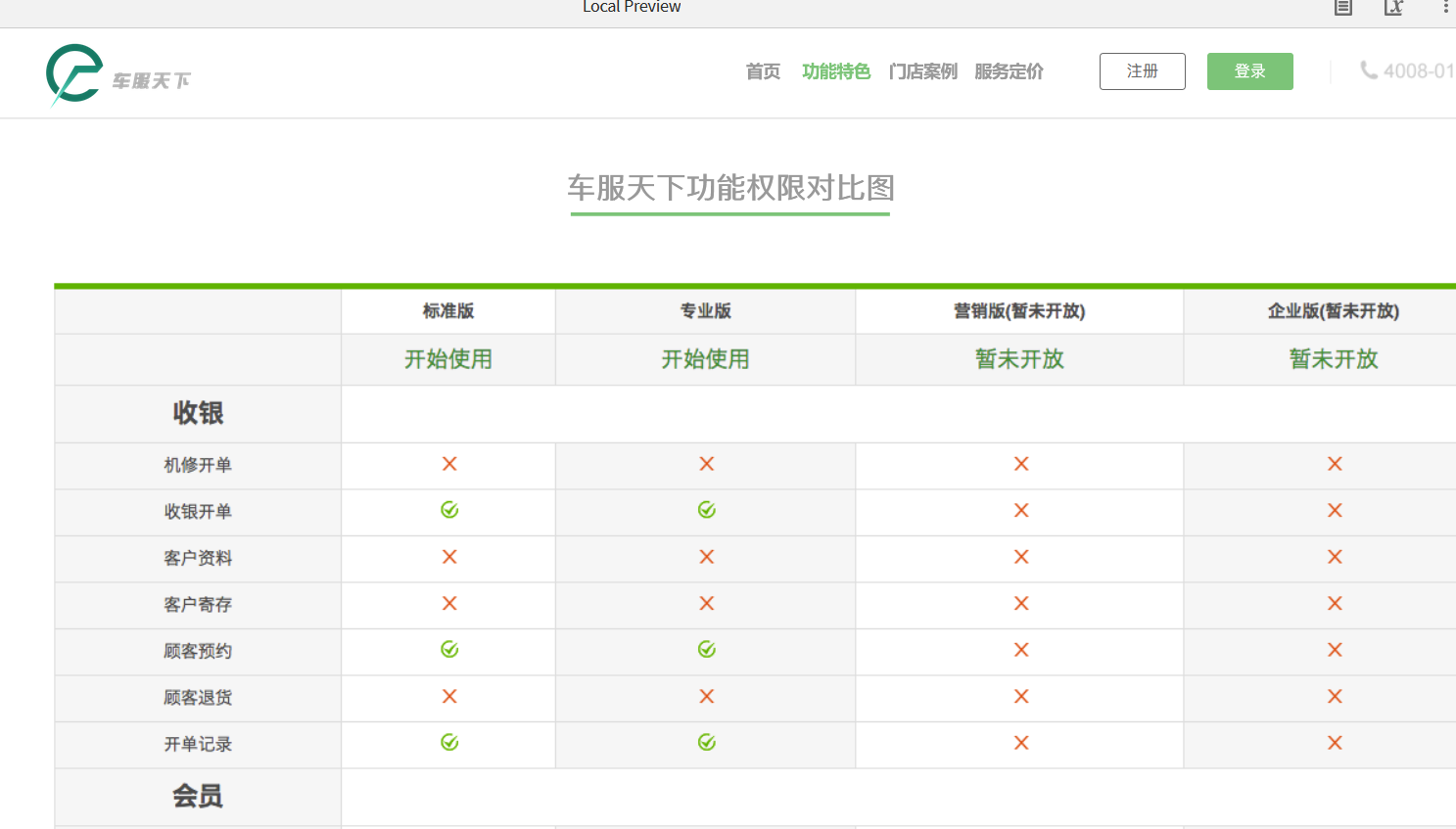The width and height of the screenshot is (1456, 829).
Task: Click 营销版 cross icon in 客户资料 row
Action: tap(1021, 557)
